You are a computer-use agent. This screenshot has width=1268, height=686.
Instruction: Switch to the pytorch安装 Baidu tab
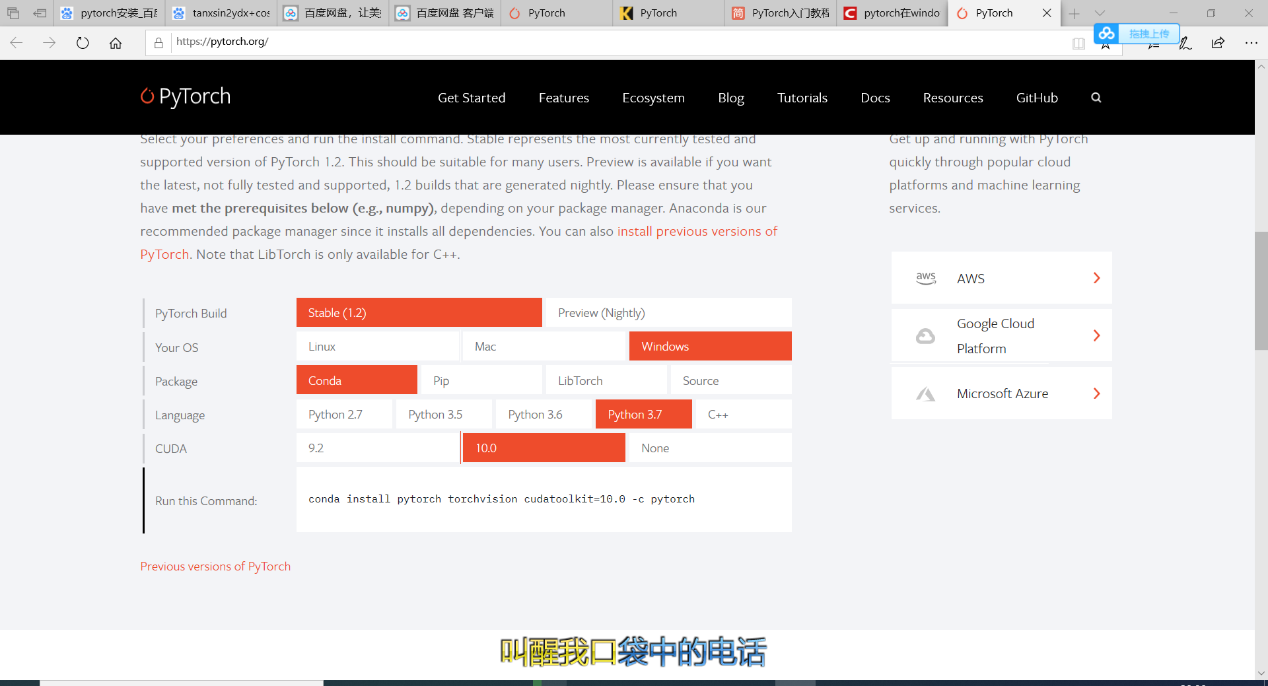pos(108,13)
